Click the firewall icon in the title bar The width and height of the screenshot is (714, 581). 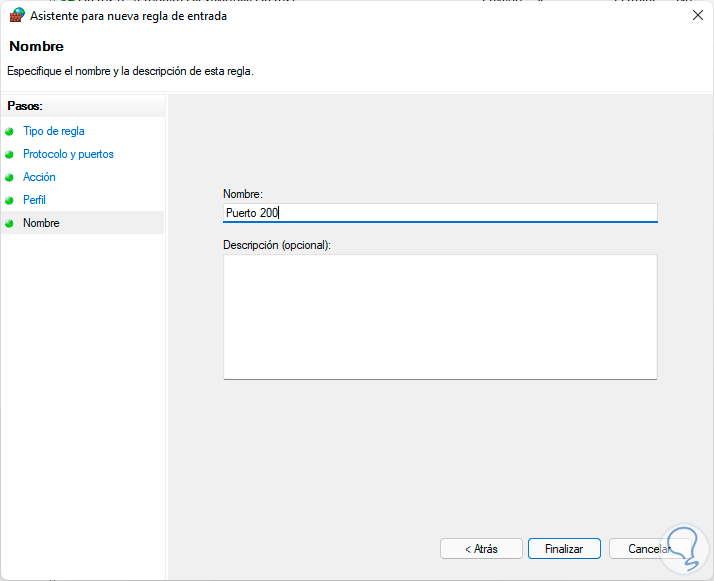click(16, 16)
